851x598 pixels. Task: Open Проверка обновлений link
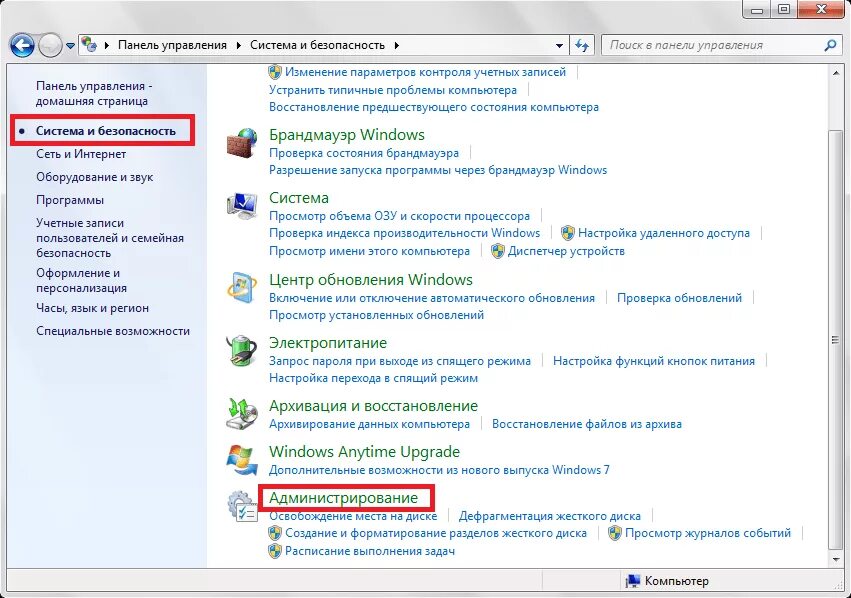pos(679,298)
